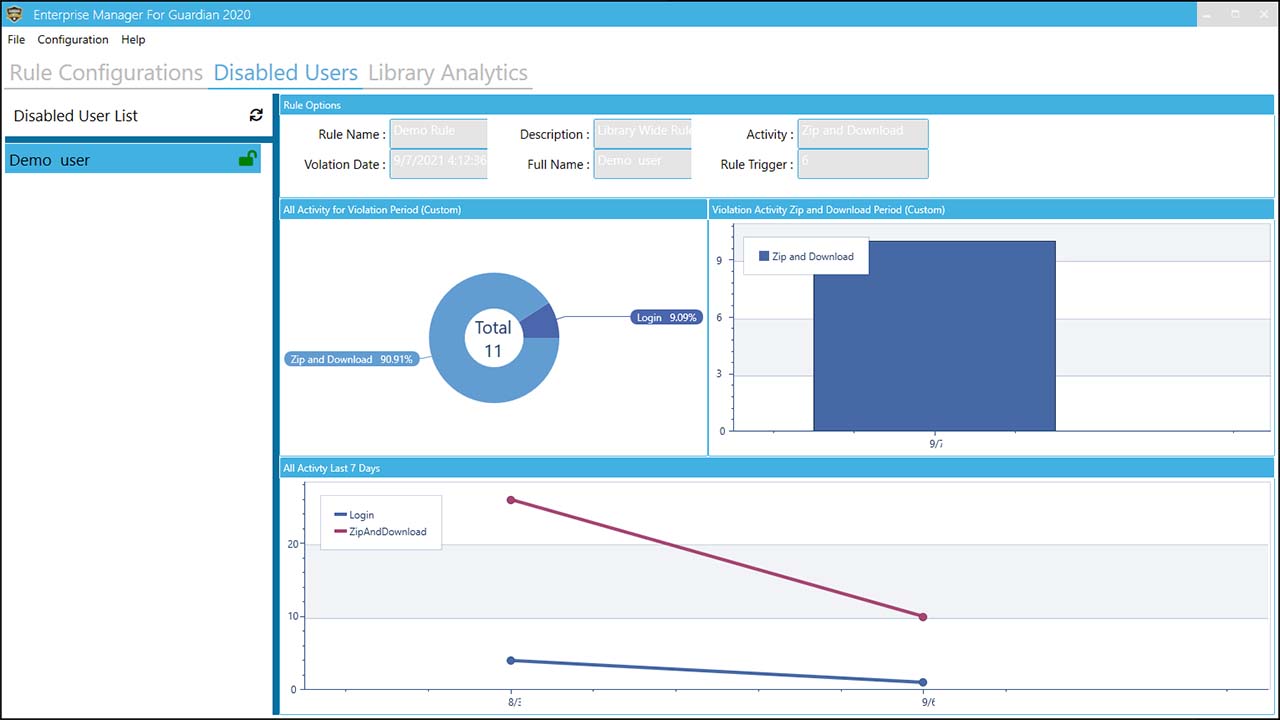Select Demo user in the disabled list
This screenshot has height=720, width=1280.
click(133, 159)
